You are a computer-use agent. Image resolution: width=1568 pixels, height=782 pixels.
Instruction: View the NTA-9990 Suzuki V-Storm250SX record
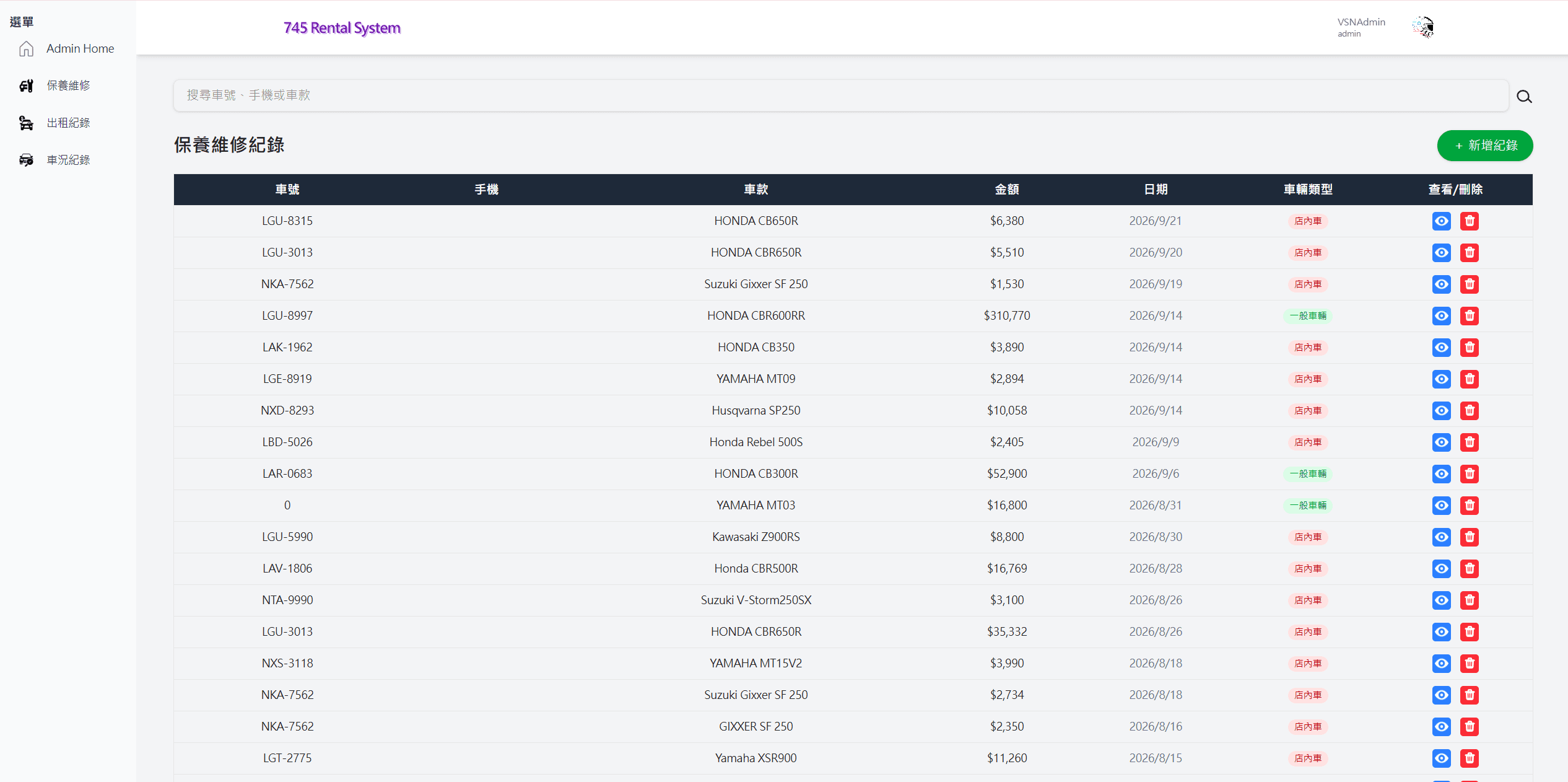[x=1442, y=600]
